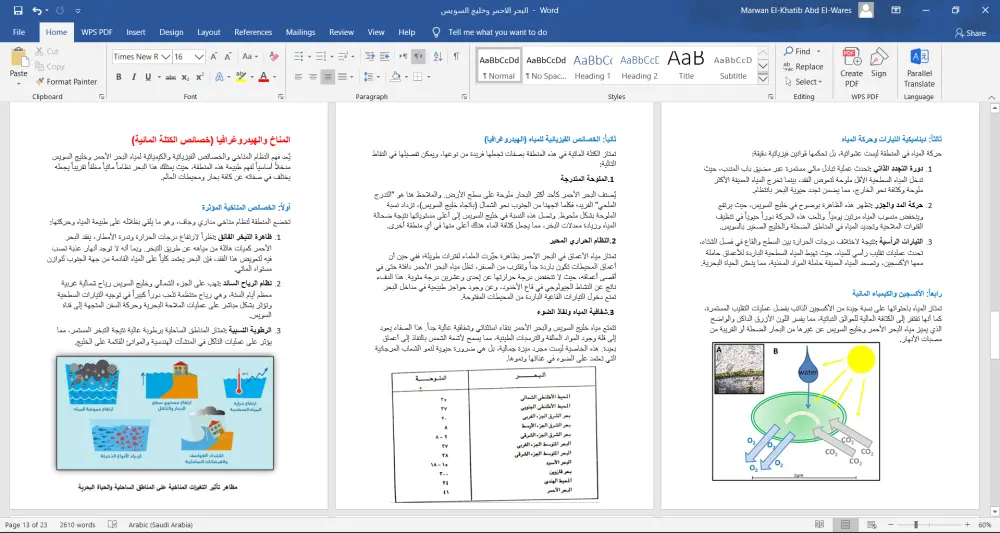Apply strikethrough to text
Screen dimensions: 1000x533
pyautogui.click(x=170, y=77)
